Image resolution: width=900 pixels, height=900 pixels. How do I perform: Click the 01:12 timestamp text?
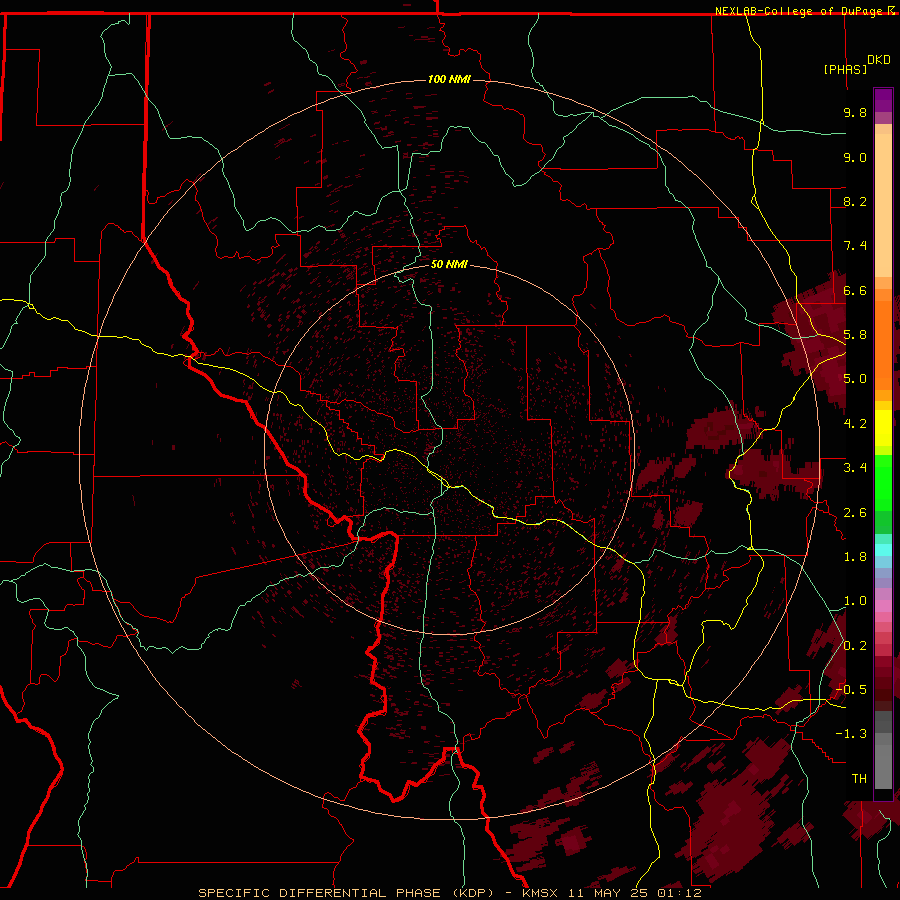[680, 893]
